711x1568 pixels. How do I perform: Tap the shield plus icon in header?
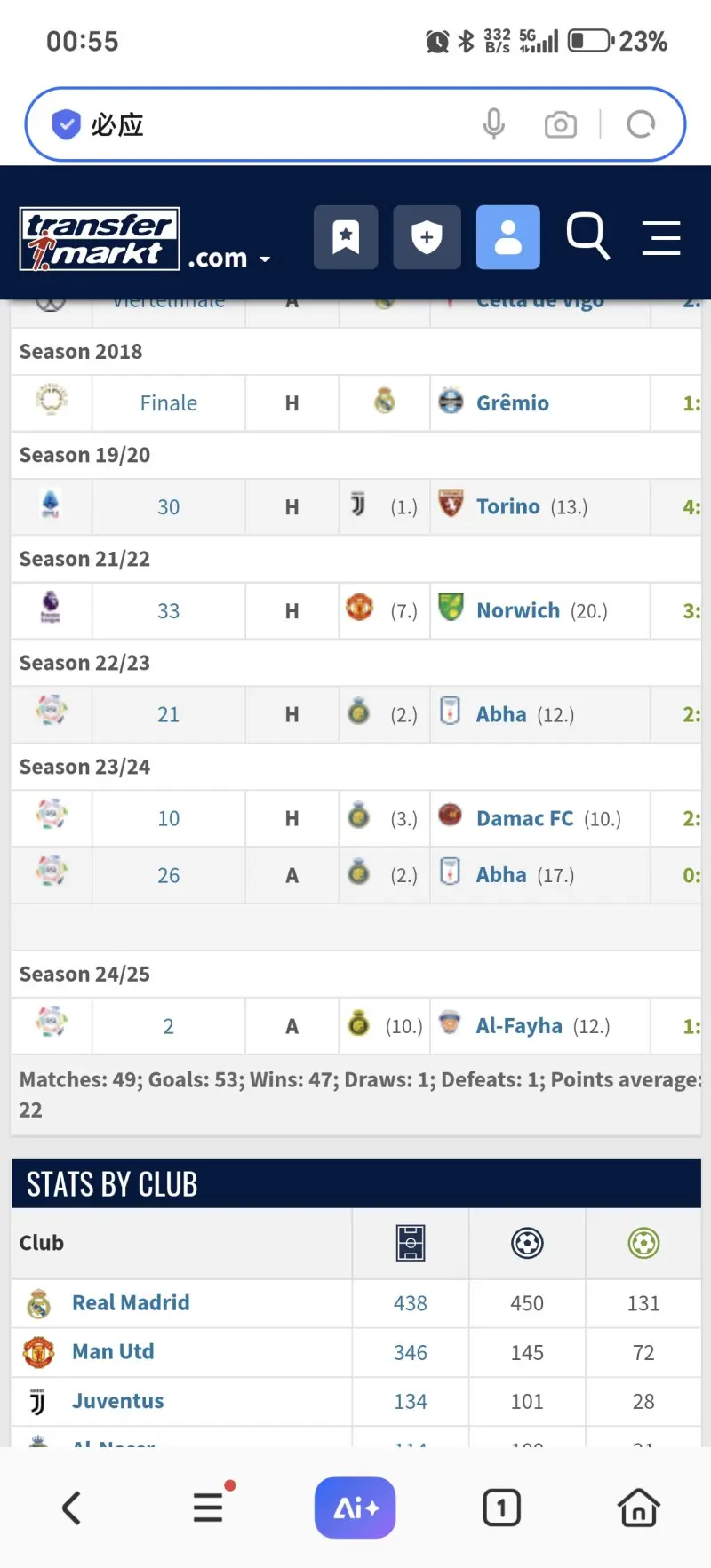(427, 237)
